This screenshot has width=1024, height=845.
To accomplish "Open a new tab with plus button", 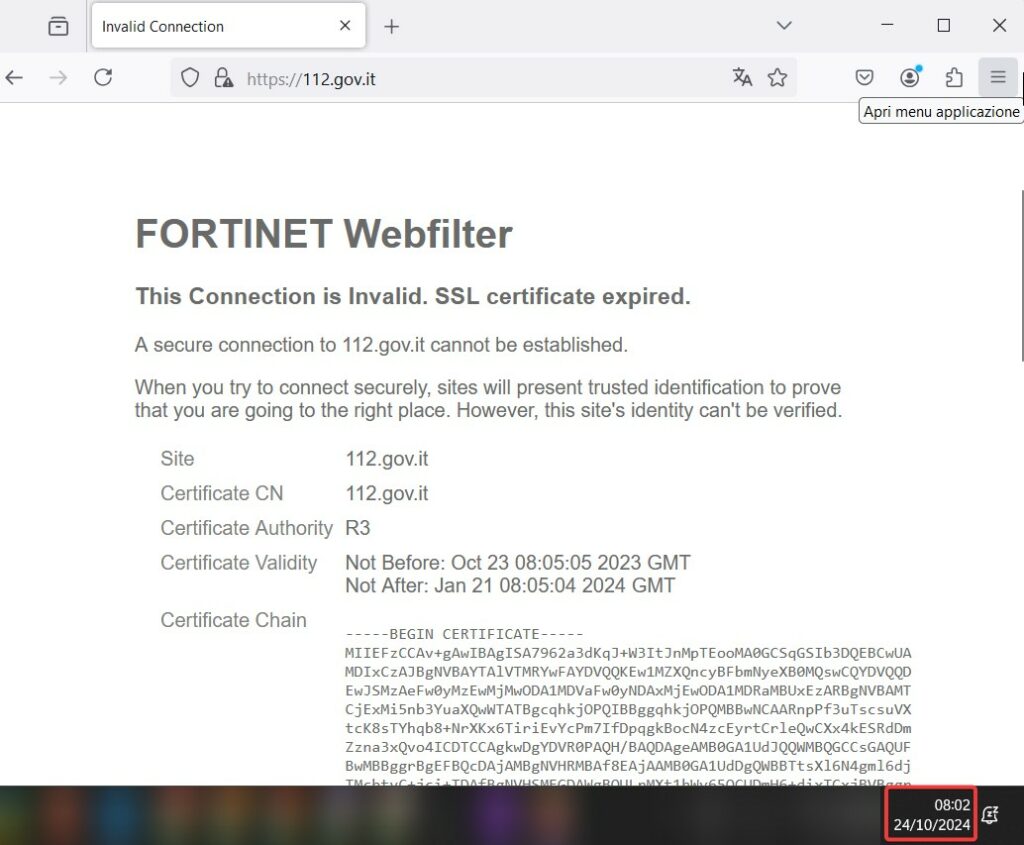I will 391,27.
